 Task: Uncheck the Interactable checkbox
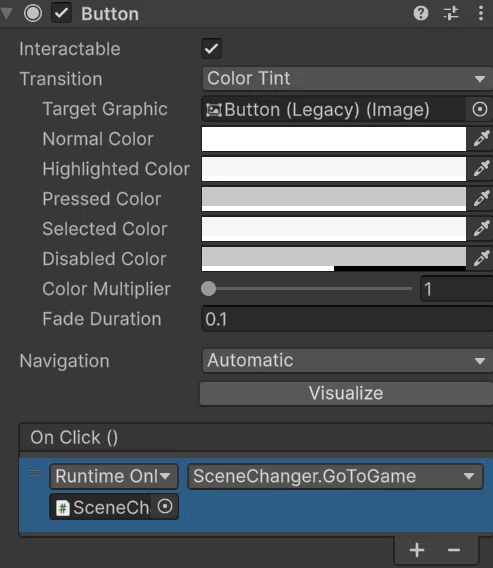212,49
